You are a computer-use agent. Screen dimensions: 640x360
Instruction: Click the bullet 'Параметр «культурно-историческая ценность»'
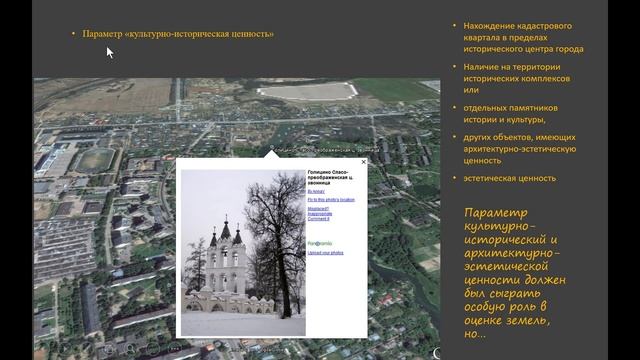coord(178,34)
